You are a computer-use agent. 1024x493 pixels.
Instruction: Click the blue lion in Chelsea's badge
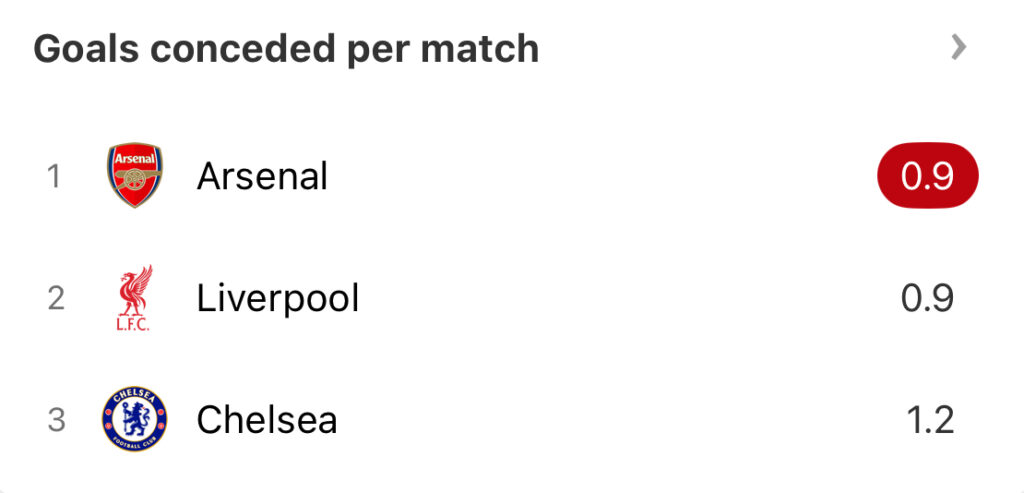point(135,418)
